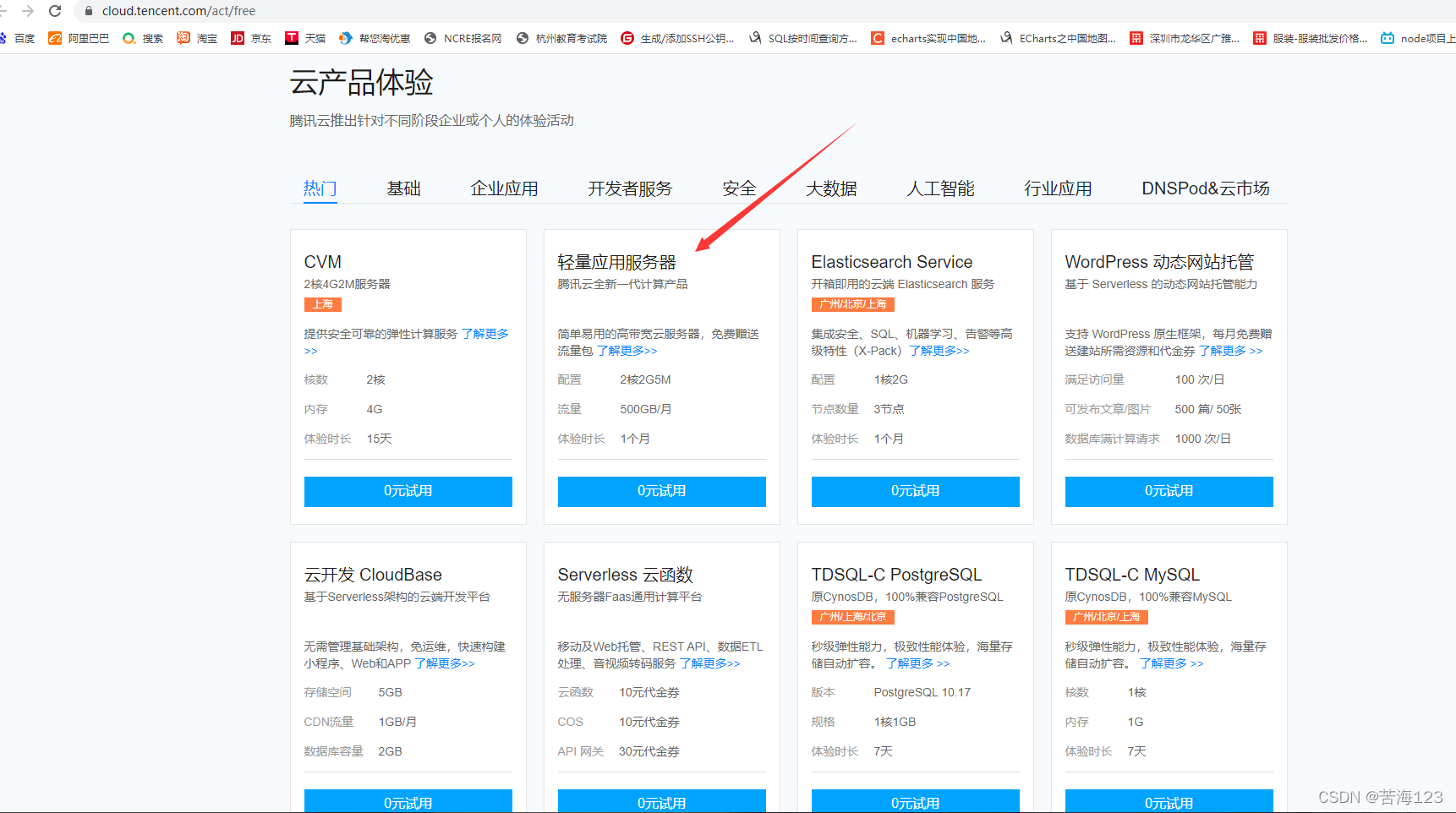Viewport: 1456px width, 813px height.
Task: Open the 深圳市龙华区 bookmark
Action: point(1185,38)
